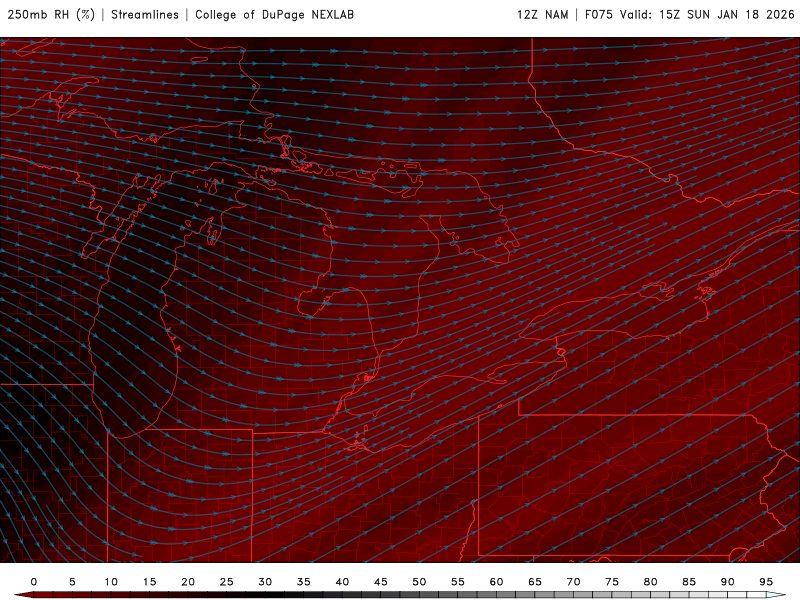Click the colorbar label "85"
800x600 pixels.
(689, 582)
